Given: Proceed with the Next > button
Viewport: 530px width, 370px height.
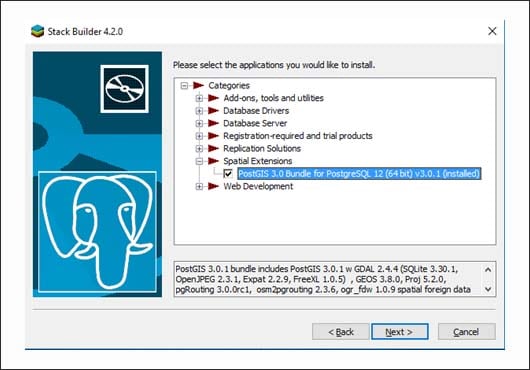Looking at the screenshot, I should pyautogui.click(x=400, y=332).
